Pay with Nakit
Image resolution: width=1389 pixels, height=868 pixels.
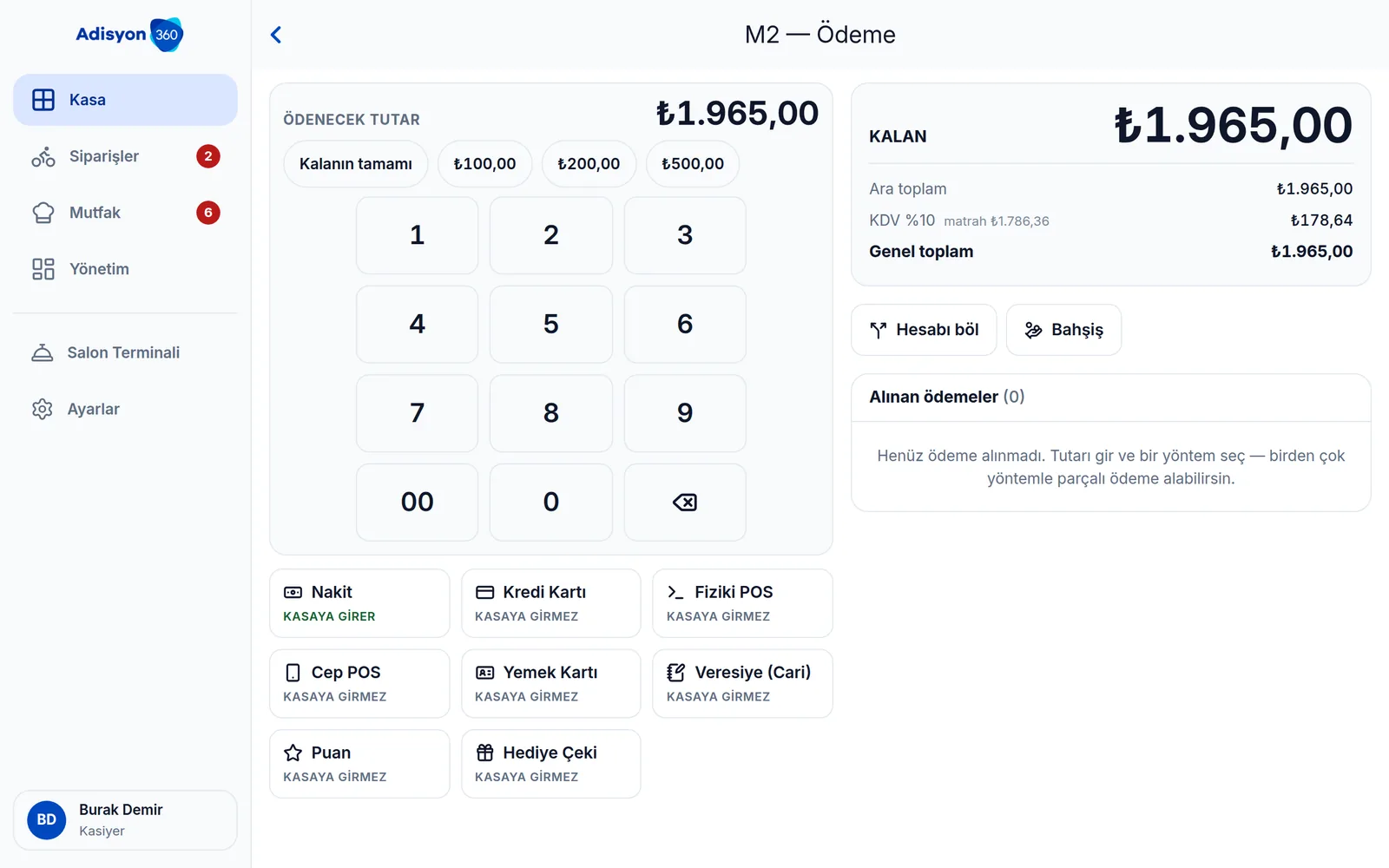(x=359, y=603)
